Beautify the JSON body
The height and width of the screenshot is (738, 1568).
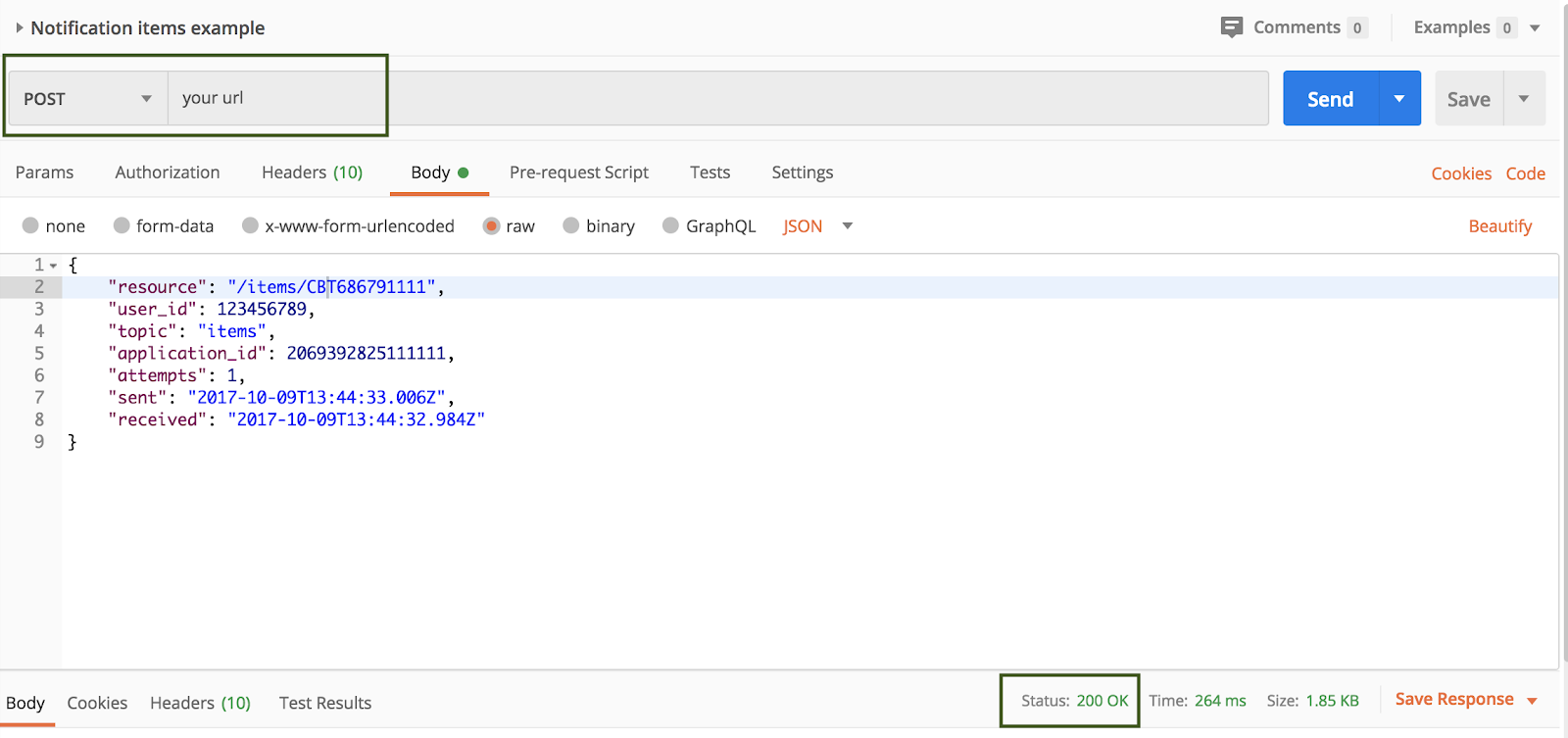(1499, 226)
